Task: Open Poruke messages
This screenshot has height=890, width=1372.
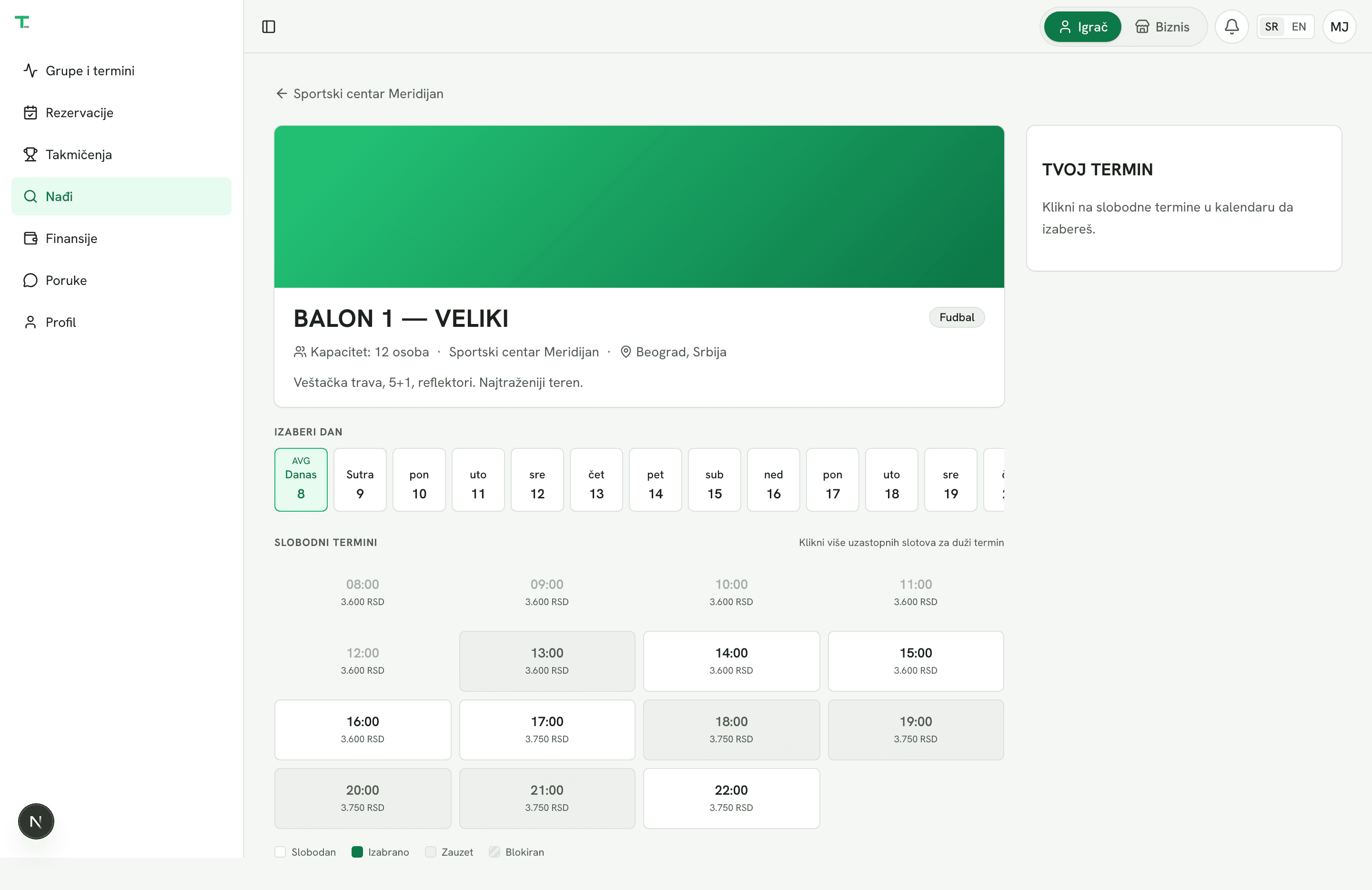Action: tap(121, 280)
